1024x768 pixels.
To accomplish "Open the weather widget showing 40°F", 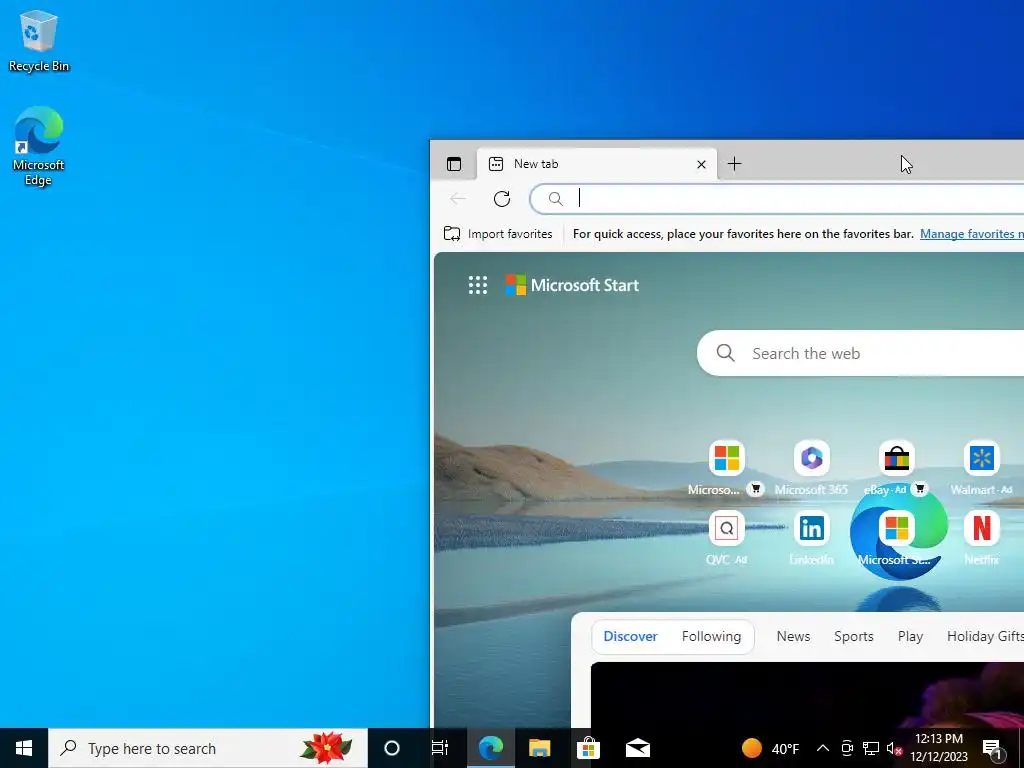I will pyautogui.click(x=771, y=748).
